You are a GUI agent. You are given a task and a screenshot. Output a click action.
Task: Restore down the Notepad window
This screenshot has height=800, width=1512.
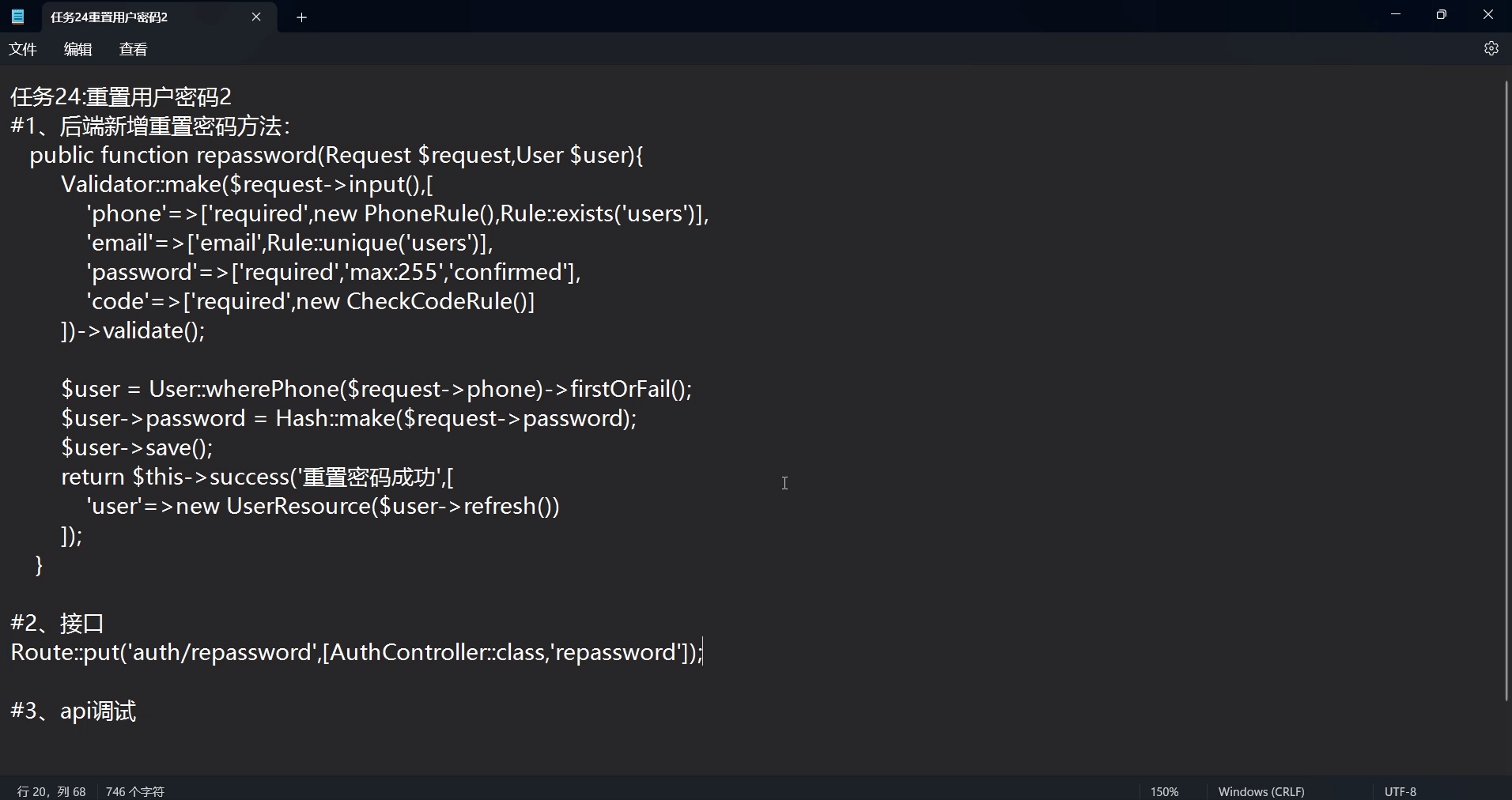(x=1442, y=15)
